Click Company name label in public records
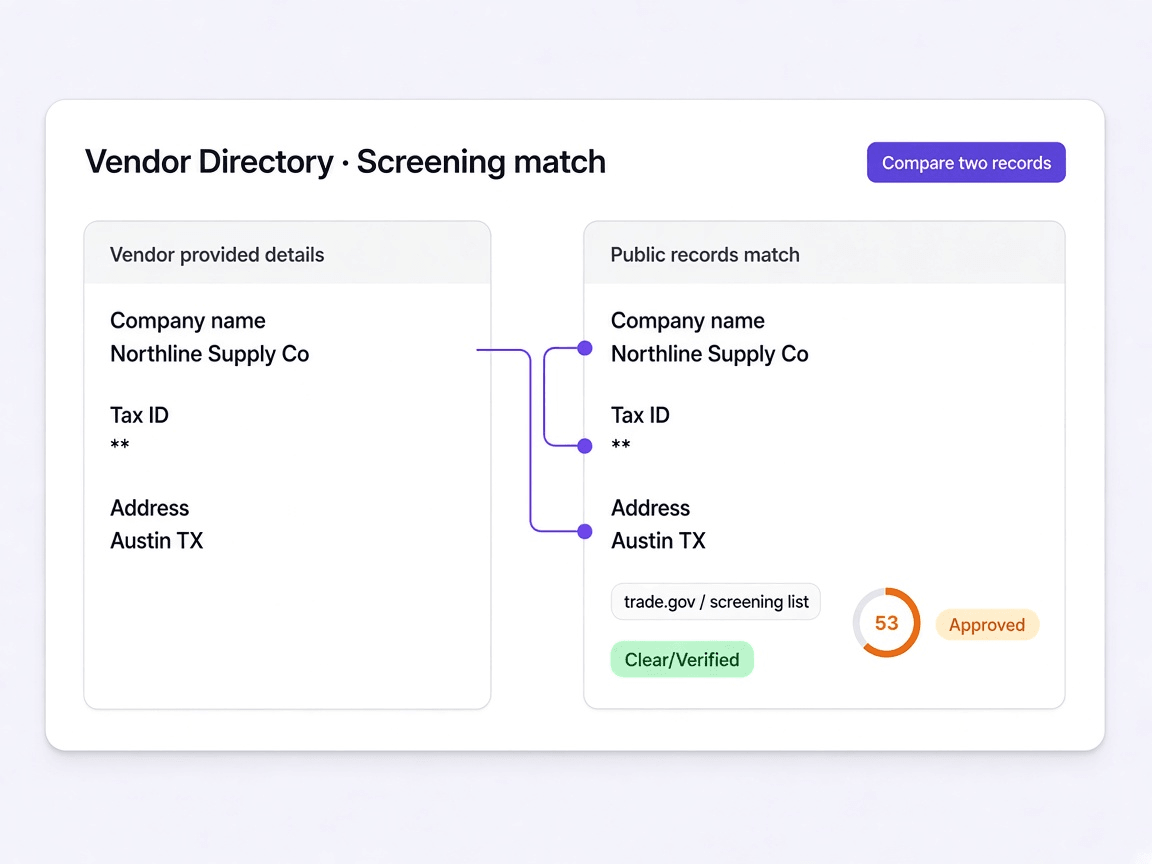 (688, 321)
